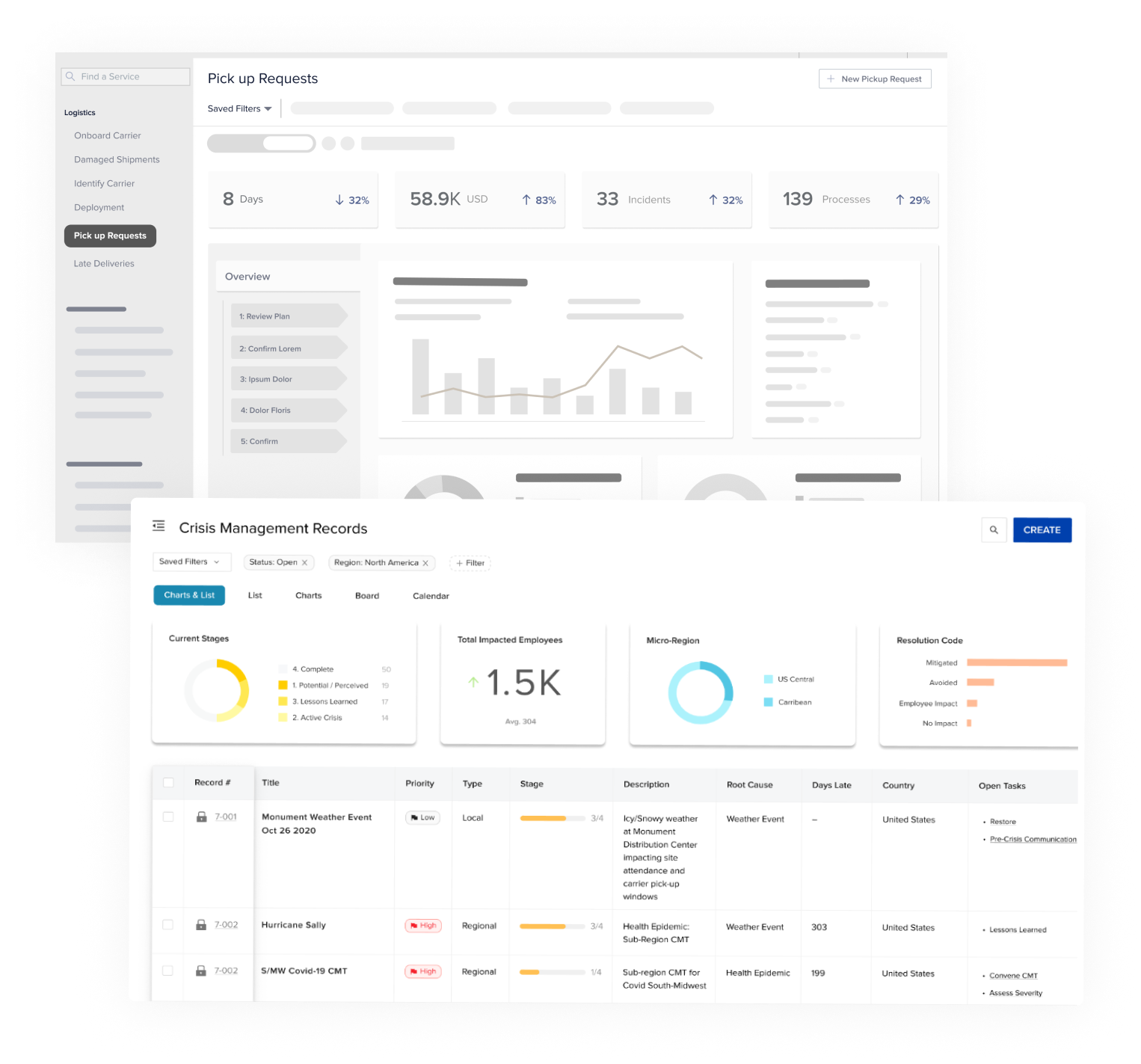Switch to the Charts tab
Screen dimensions: 1141x1064
click(x=309, y=596)
